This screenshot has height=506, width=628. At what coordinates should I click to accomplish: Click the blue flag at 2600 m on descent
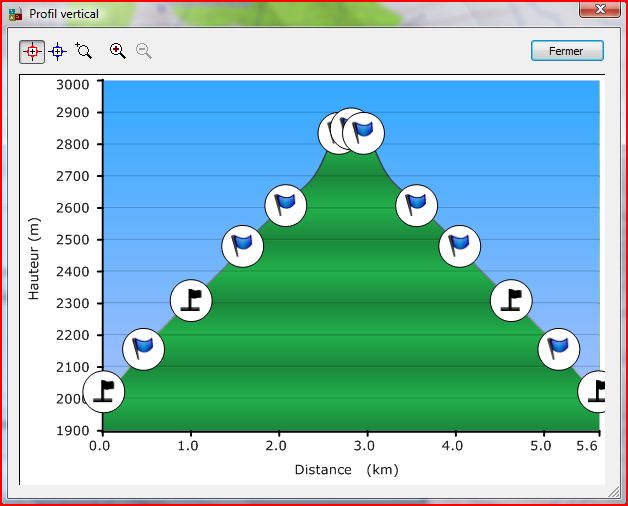416,205
